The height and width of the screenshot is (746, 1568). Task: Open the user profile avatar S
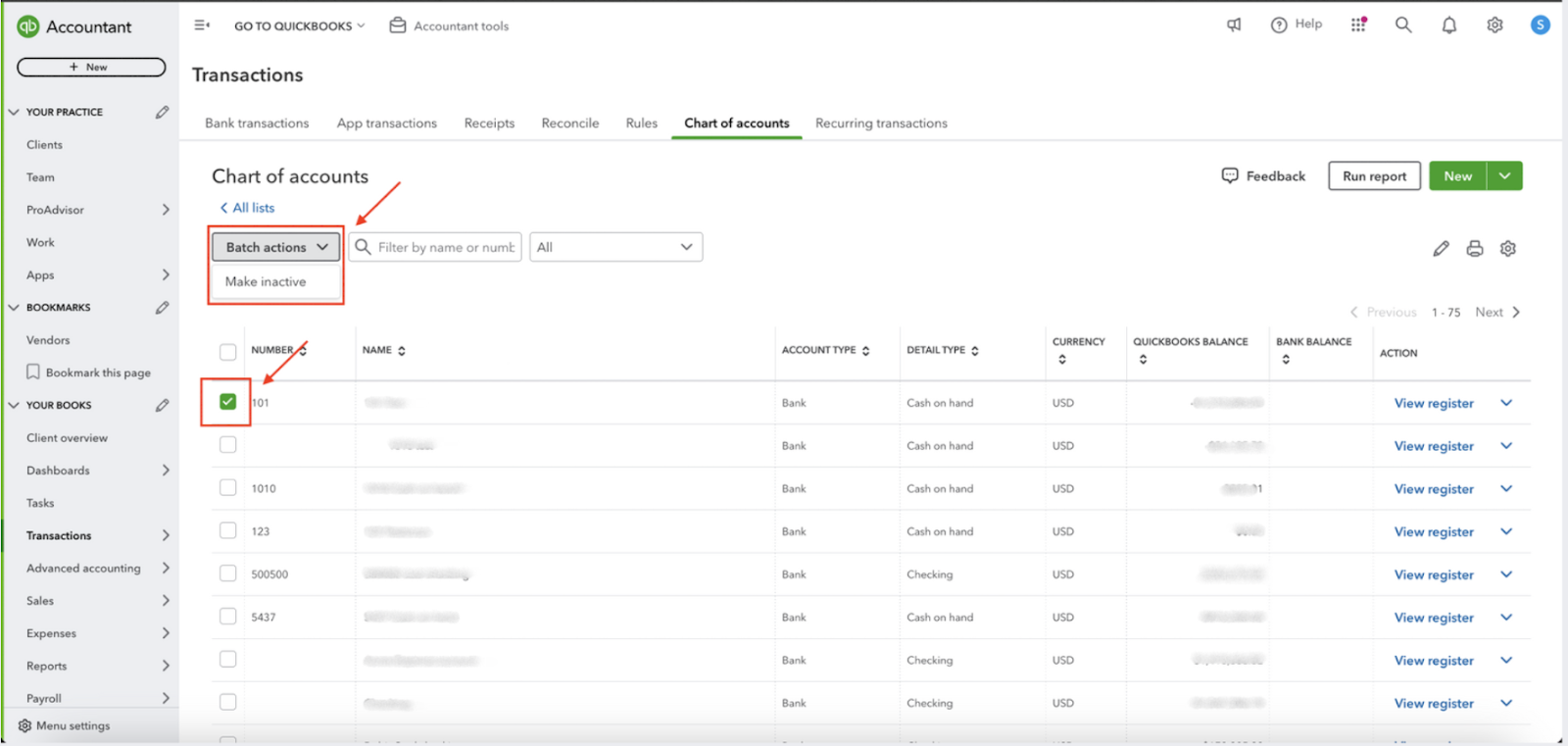[x=1541, y=25]
